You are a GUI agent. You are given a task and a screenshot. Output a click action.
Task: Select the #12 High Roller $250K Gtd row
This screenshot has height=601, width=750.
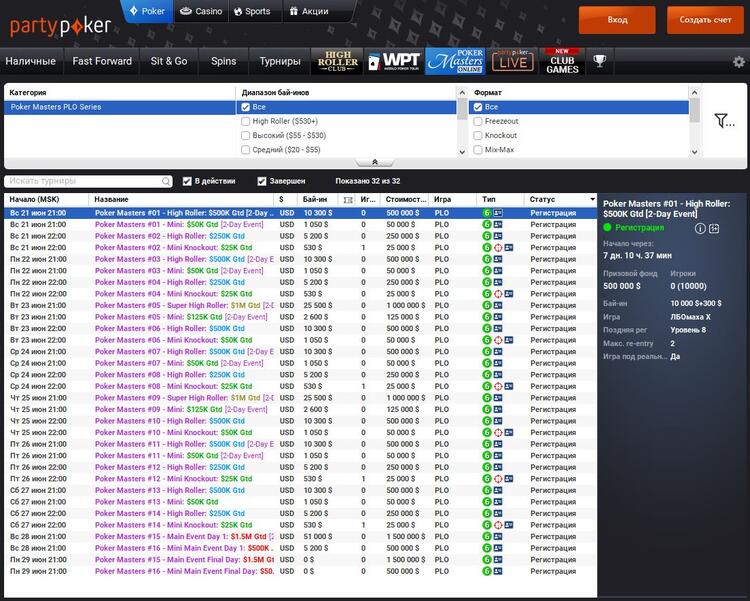(x=300, y=467)
